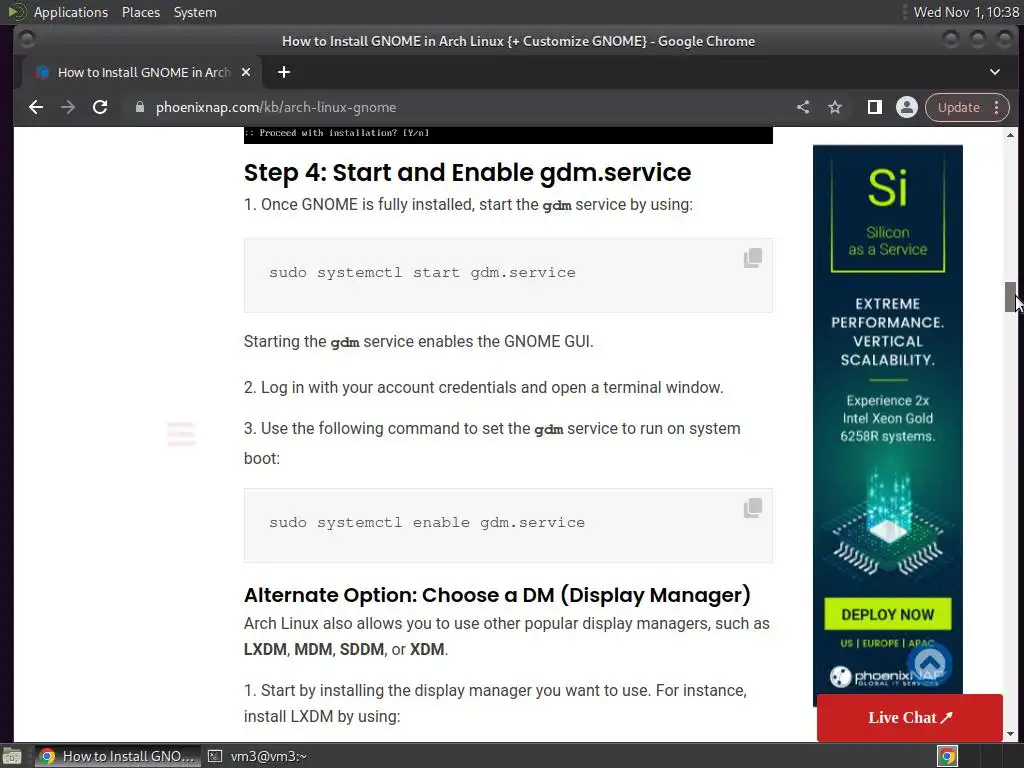Click the Step 4 heading text
Viewport: 1024px width, 768px height.
pos(467,172)
